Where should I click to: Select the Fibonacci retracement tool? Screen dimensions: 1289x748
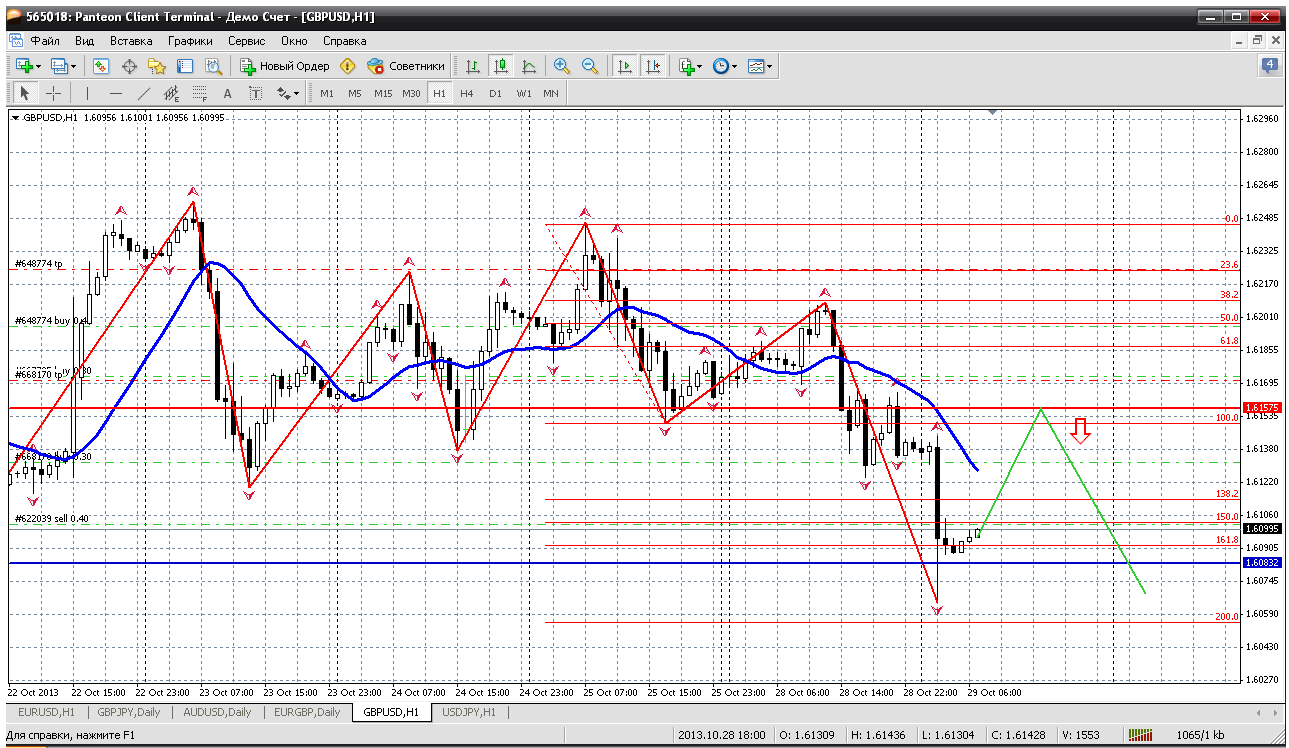pyautogui.click(x=199, y=93)
